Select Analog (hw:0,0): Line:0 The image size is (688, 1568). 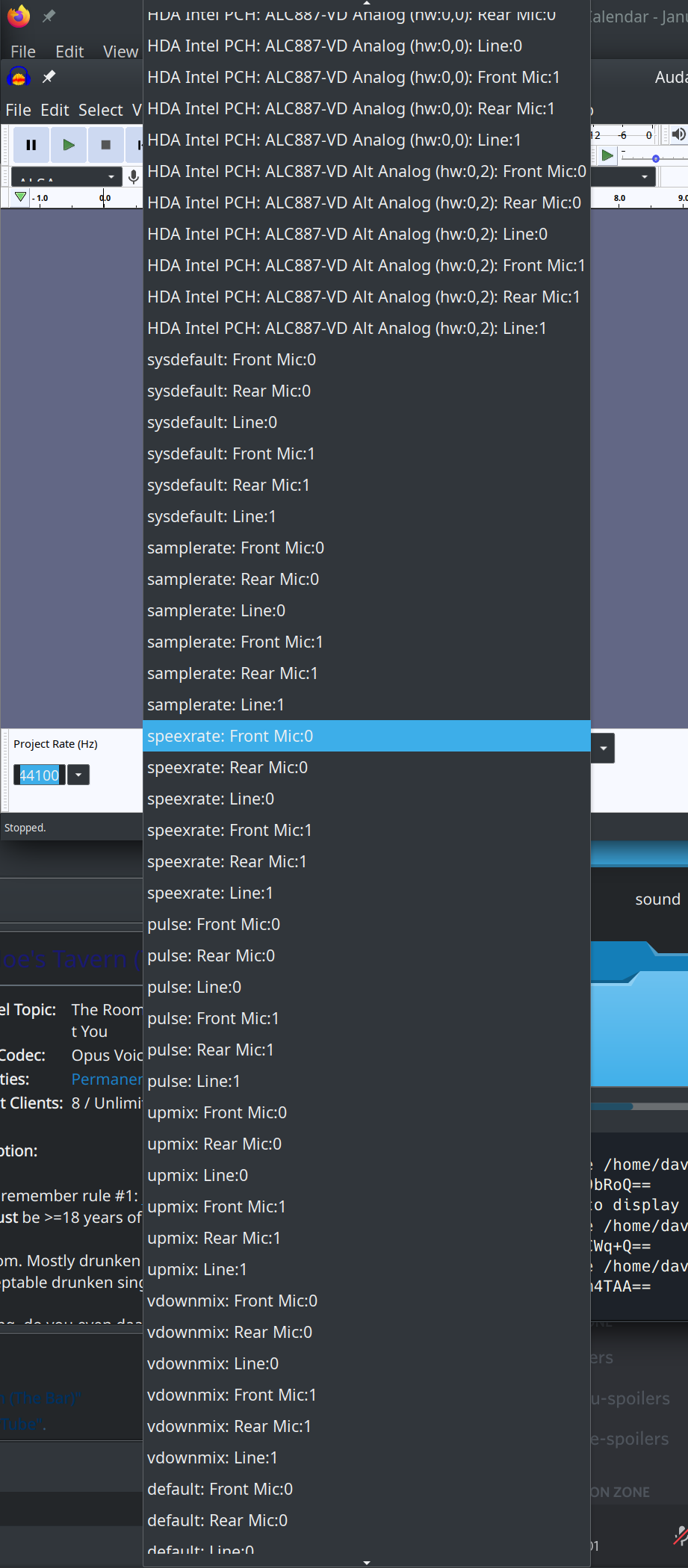click(366, 46)
